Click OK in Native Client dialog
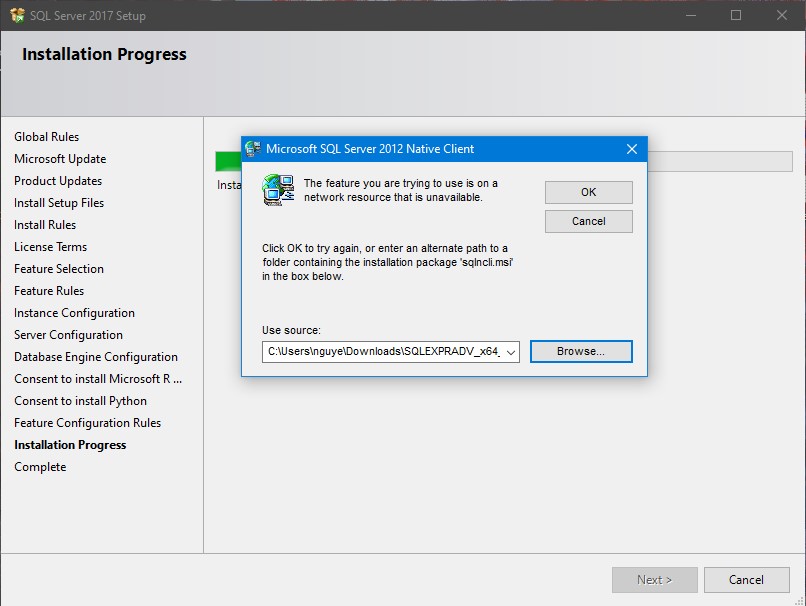The width and height of the screenshot is (806, 606). (x=589, y=192)
